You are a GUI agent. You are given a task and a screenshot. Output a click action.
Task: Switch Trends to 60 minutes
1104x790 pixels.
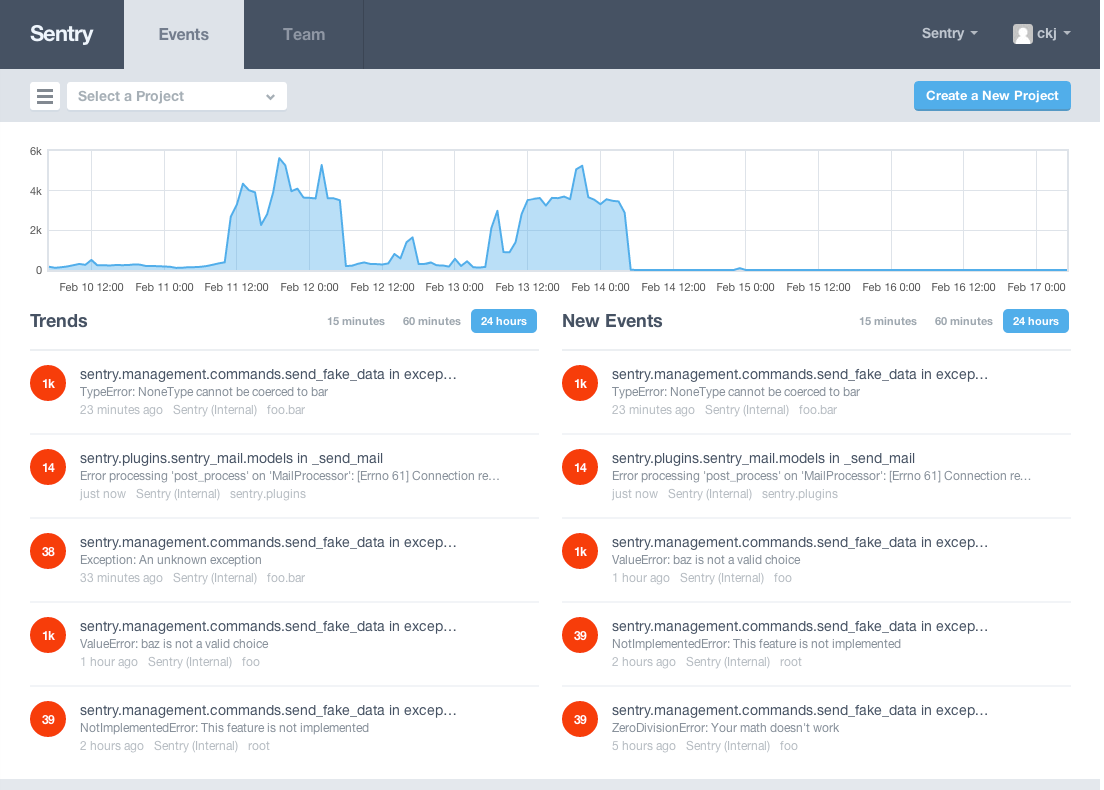(x=432, y=321)
